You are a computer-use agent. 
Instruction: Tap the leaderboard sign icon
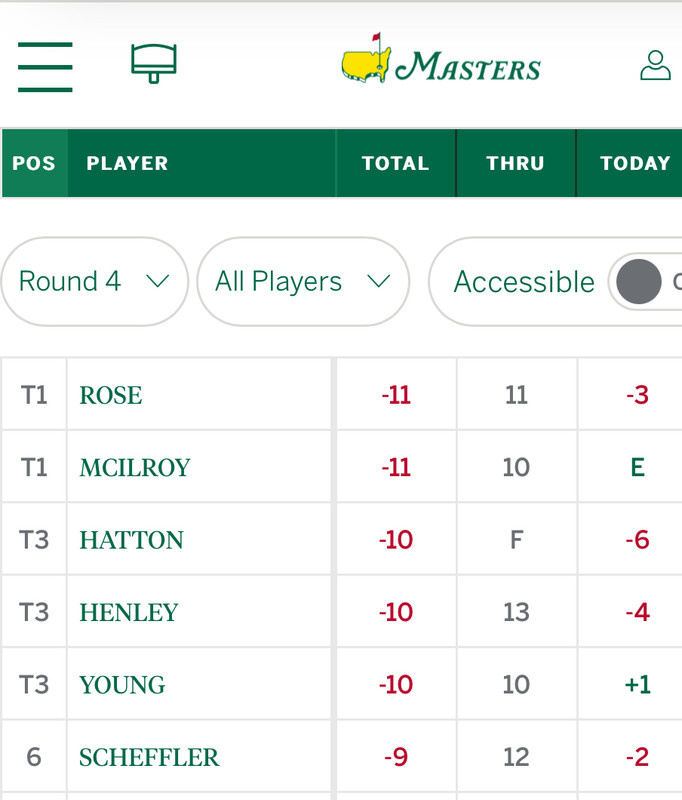(x=154, y=63)
